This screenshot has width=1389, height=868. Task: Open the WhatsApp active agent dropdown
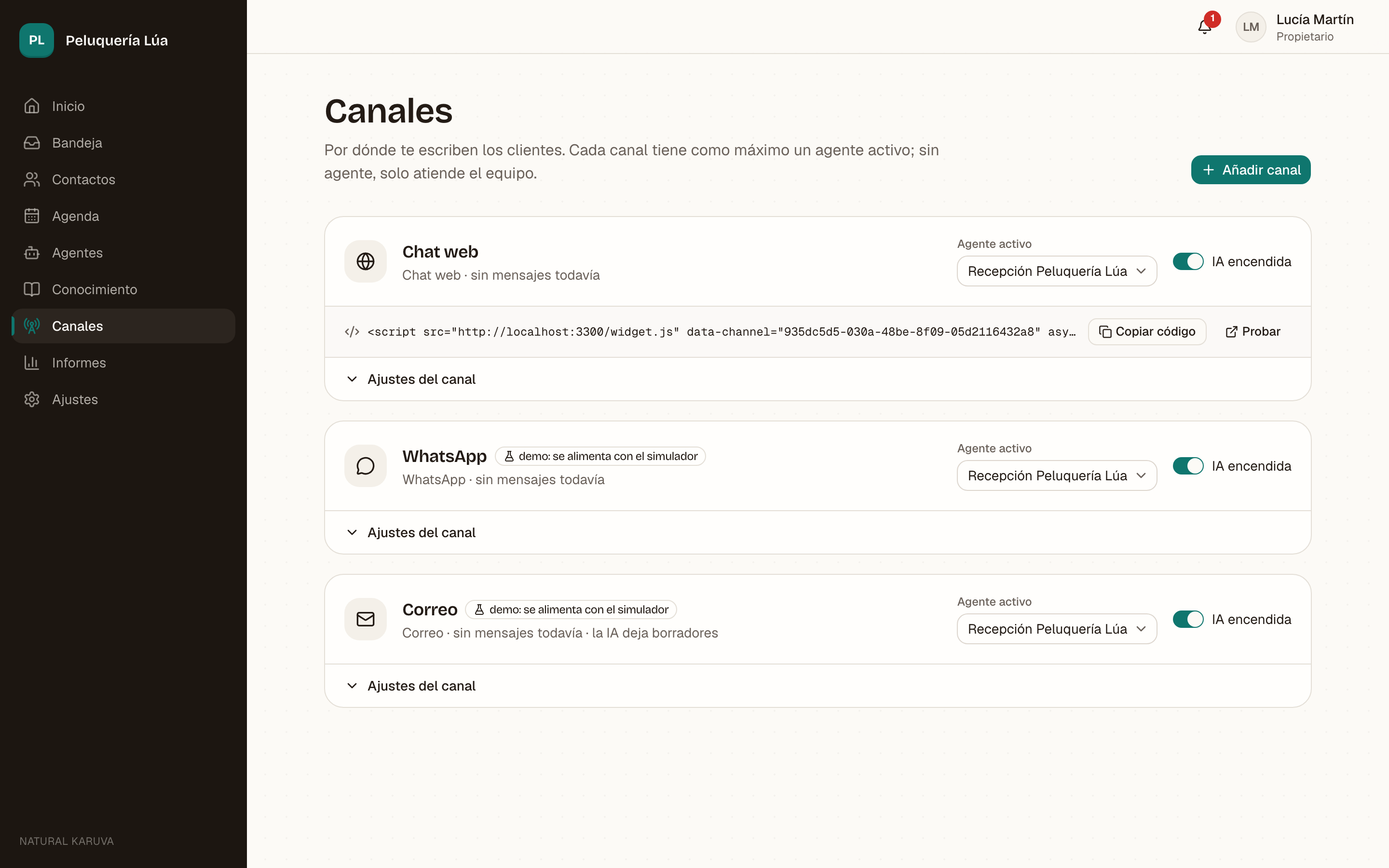tap(1057, 475)
